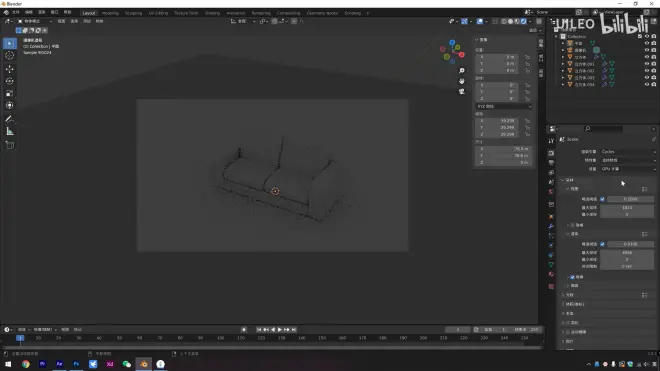Switch to the UV Editing workspace tab
Viewport: 660px width, 371px height.
pos(158,13)
